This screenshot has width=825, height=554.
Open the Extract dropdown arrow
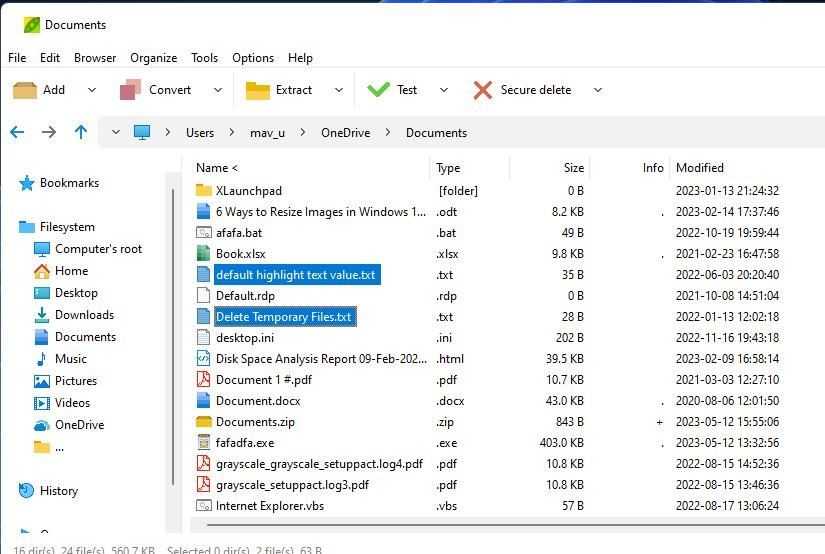tap(339, 90)
